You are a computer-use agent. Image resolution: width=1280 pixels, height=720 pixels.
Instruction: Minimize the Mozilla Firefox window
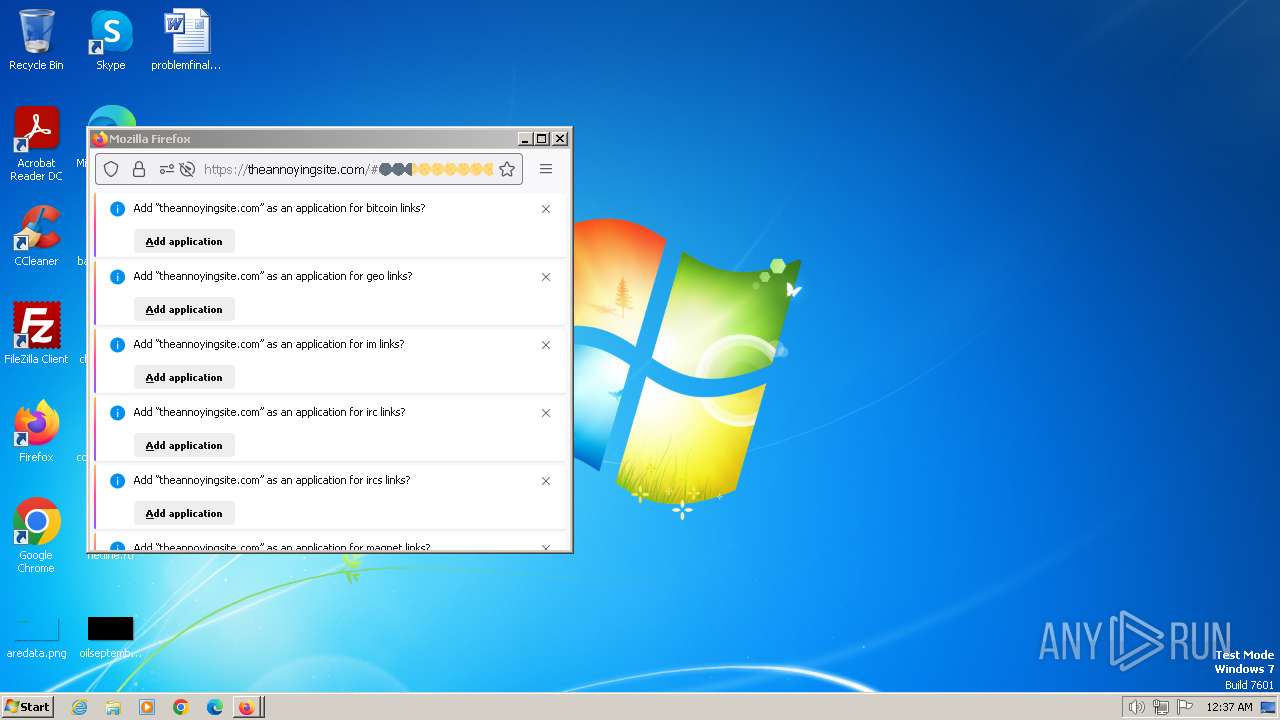525,139
